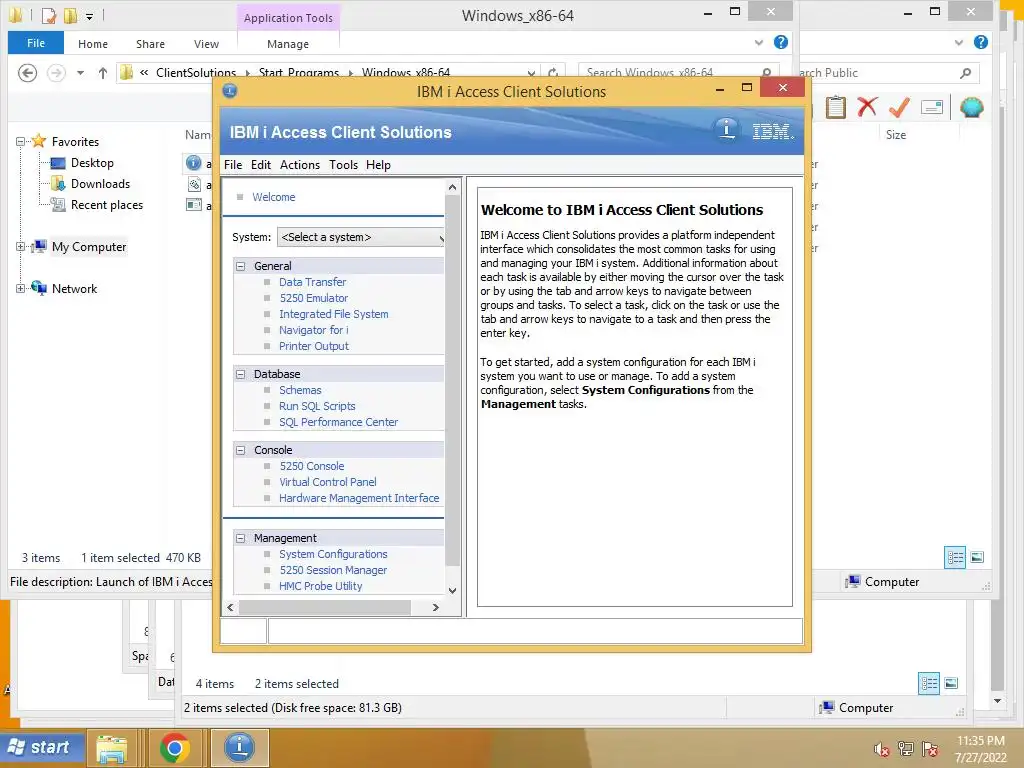Expand Network tree node
Screen dimensions: 1024x768
click(20, 289)
